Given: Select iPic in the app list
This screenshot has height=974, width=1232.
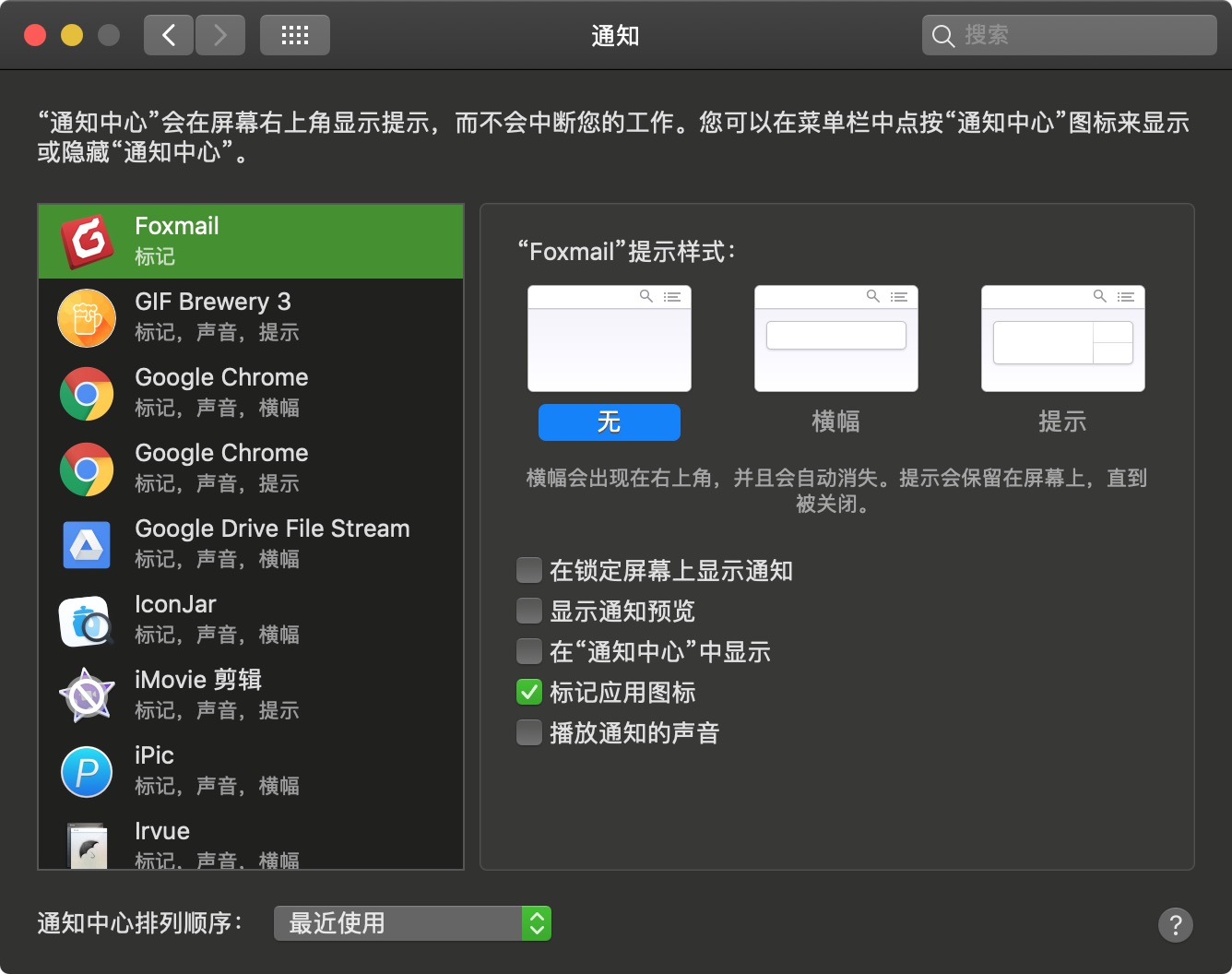Looking at the screenshot, I should coord(251,771).
